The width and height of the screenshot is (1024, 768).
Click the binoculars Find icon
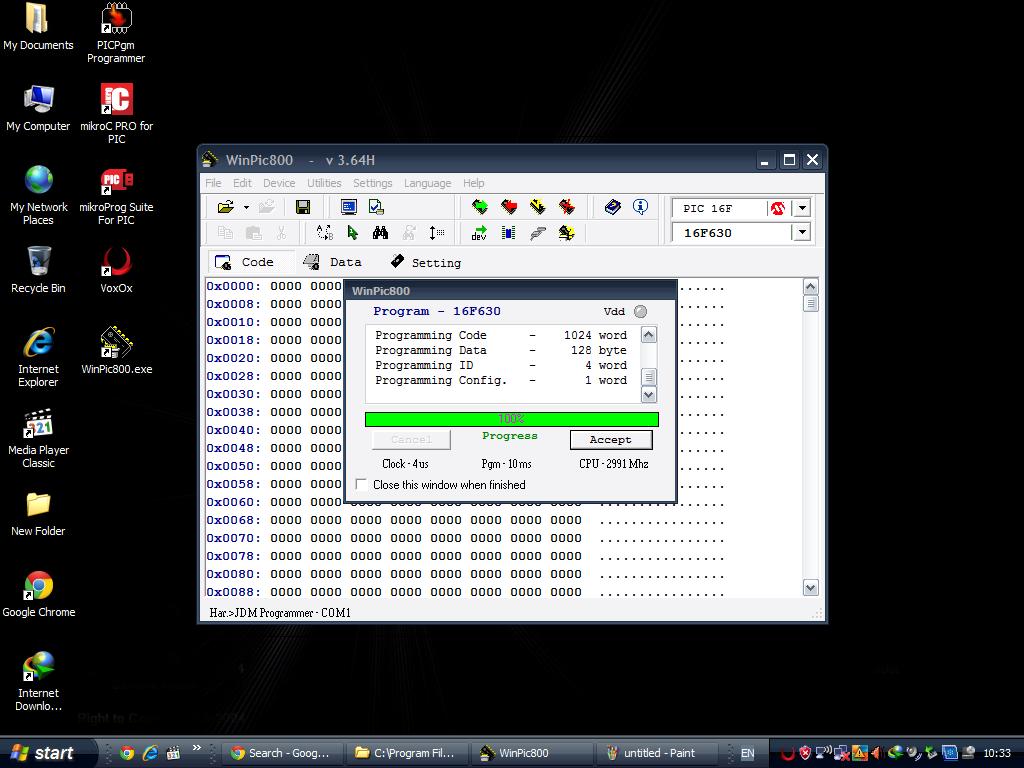pyautogui.click(x=380, y=232)
